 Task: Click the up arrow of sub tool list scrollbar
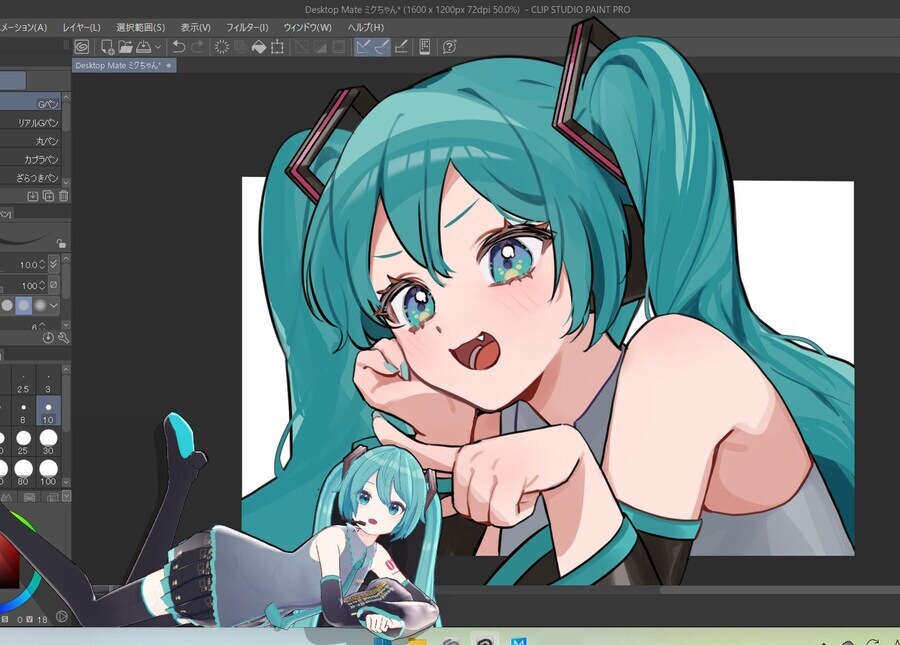[x=66, y=98]
